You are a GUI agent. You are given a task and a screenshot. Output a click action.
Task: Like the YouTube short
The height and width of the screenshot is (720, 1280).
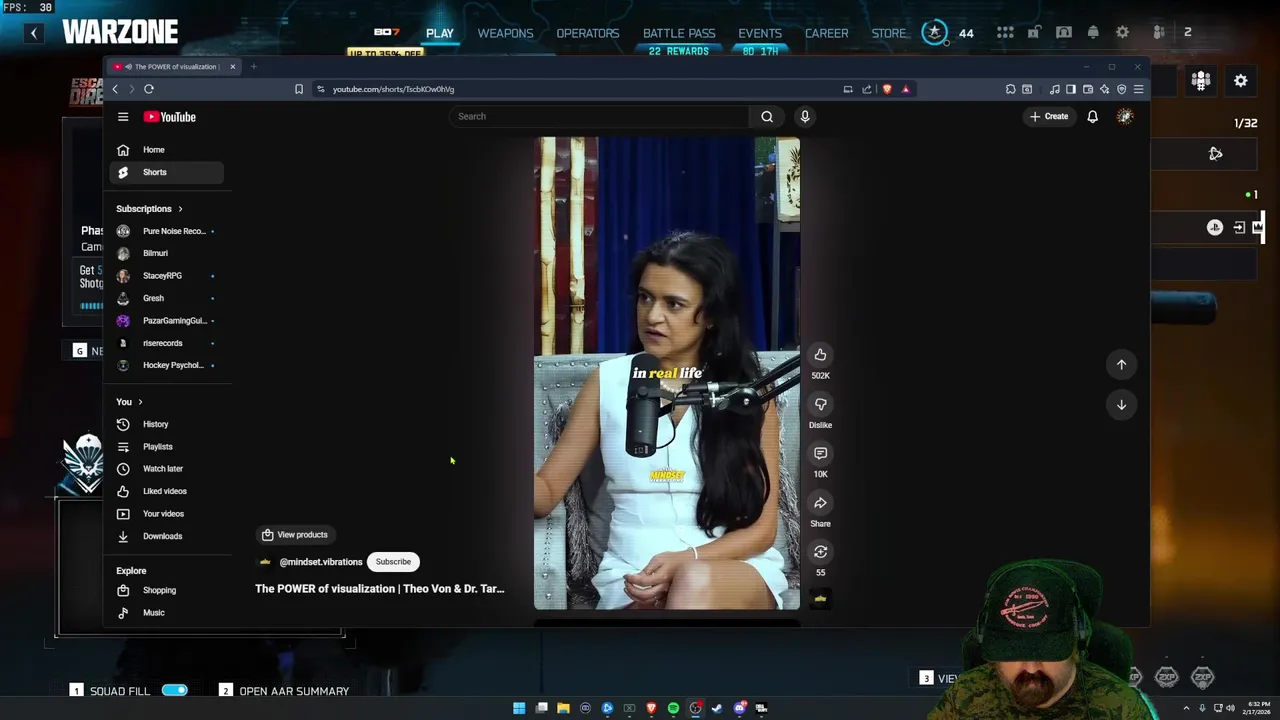pos(820,355)
